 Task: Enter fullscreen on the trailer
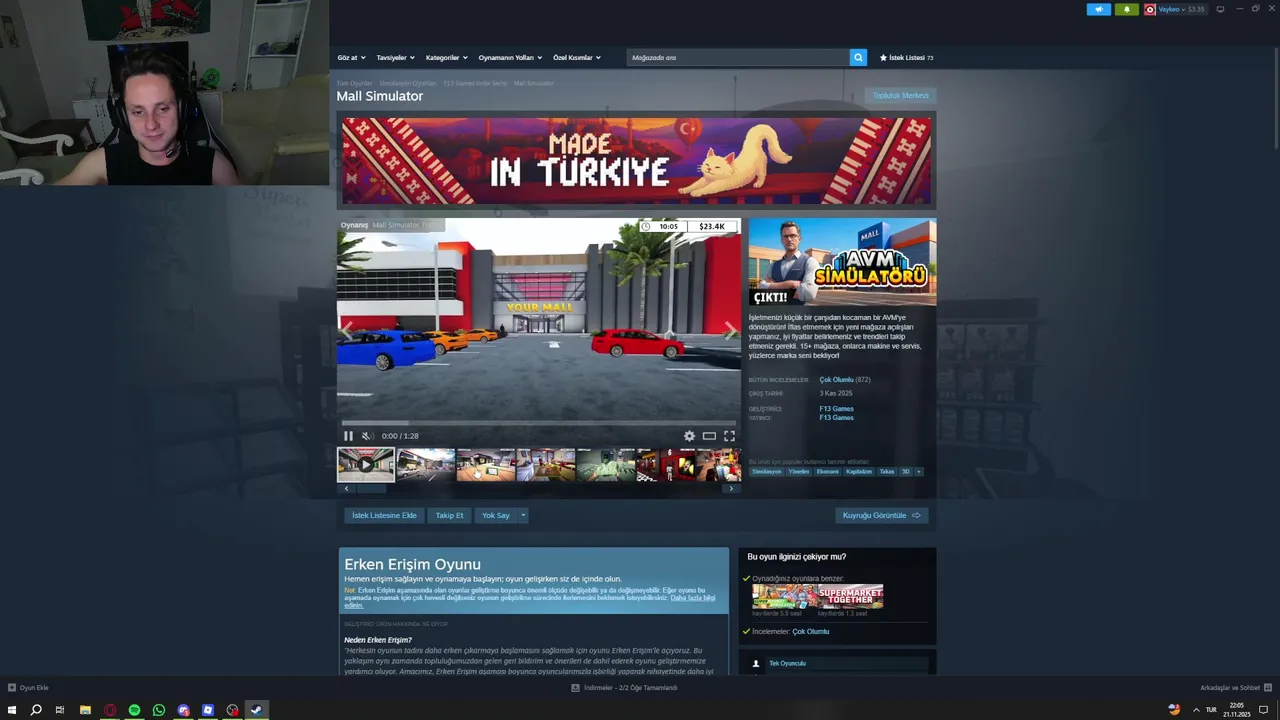coord(729,436)
